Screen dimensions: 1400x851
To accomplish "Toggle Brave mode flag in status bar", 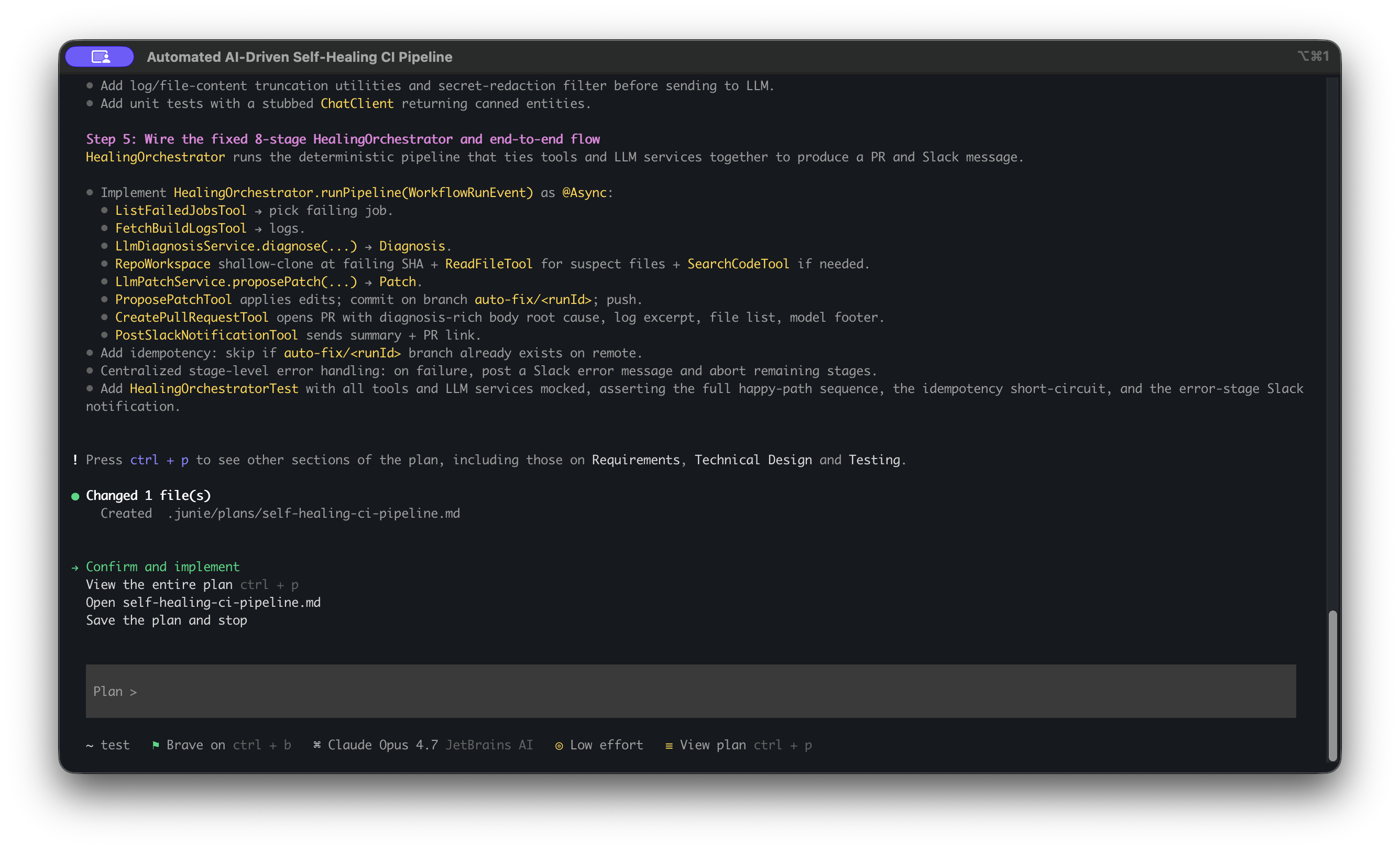I will click(x=222, y=745).
